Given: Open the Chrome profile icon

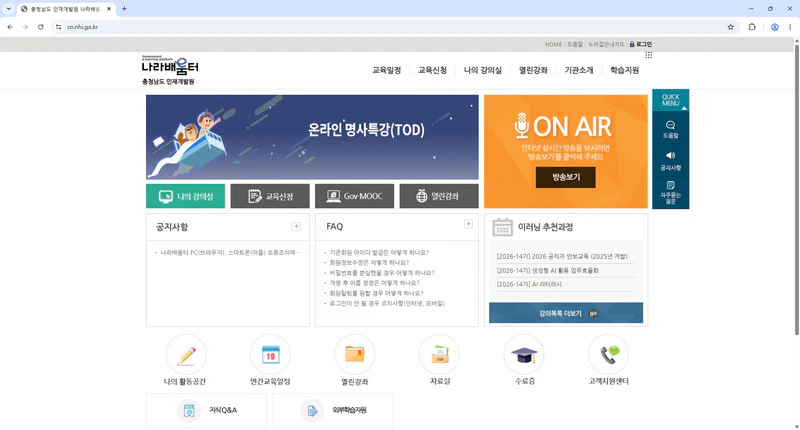Looking at the screenshot, I should coord(774,27).
